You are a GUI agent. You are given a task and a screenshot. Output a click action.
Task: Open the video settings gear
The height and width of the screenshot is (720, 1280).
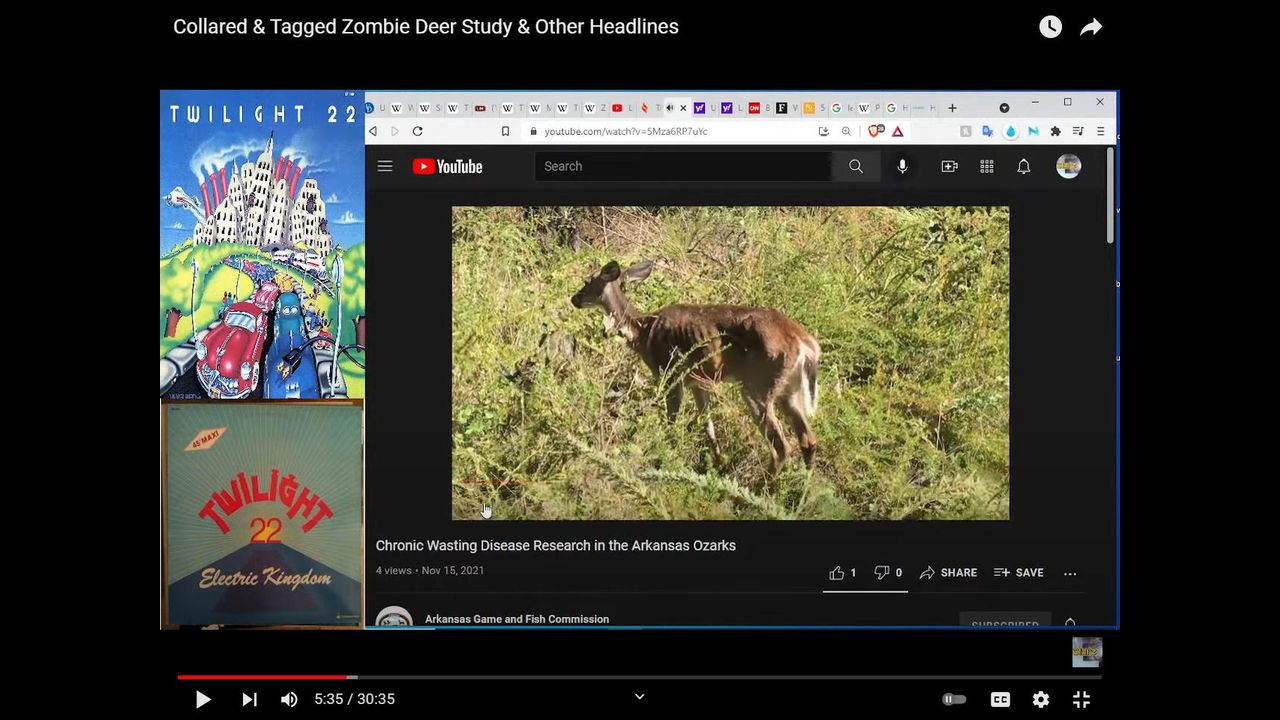pos(1041,699)
